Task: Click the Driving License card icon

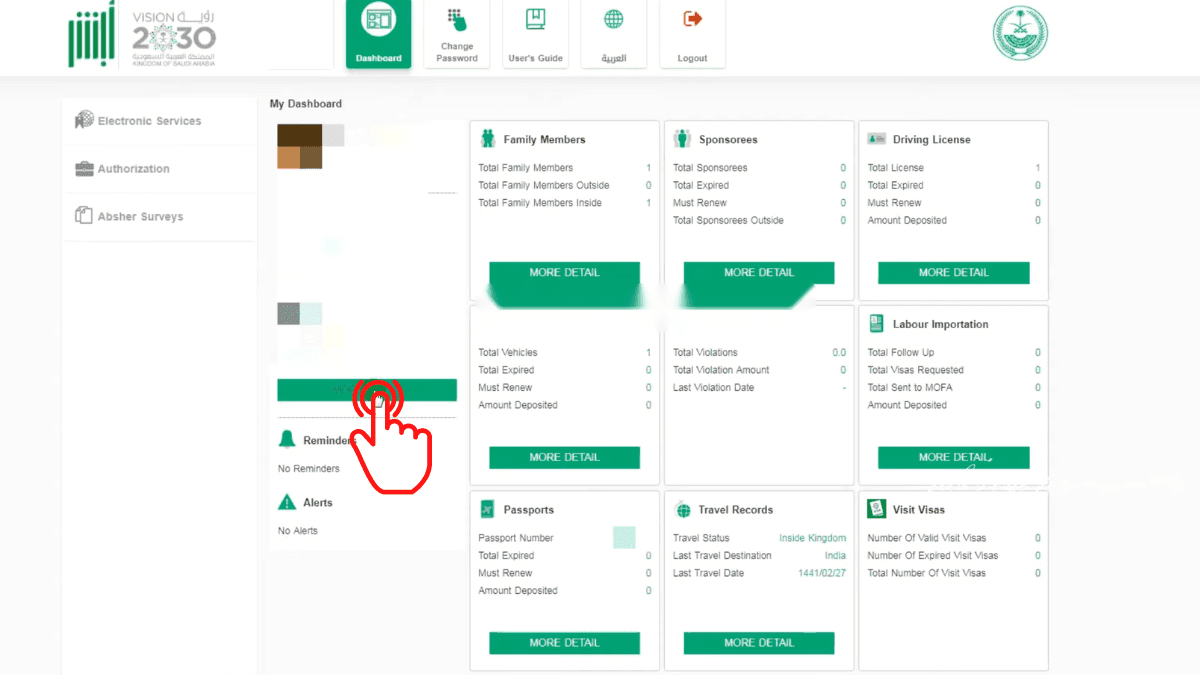Action: (877, 139)
